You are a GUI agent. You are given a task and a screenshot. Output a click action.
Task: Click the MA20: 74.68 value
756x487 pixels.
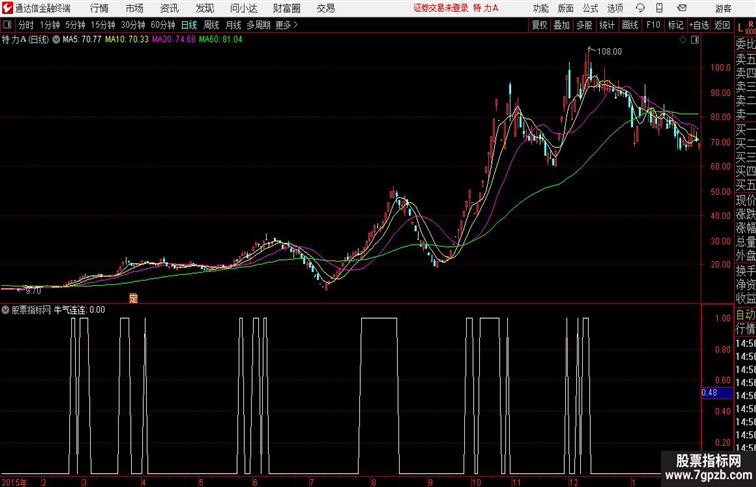pos(174,40)
